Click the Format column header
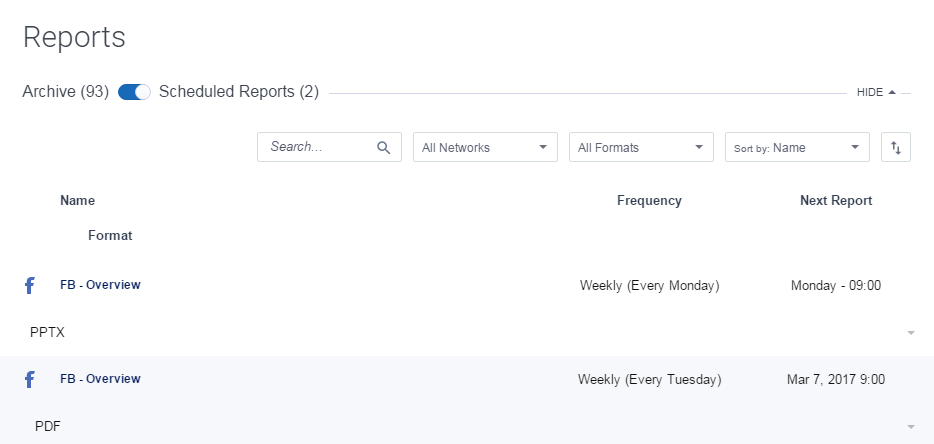Image resolution: width=934 pixels, height=444 pixels. click(x=110, y=236)
